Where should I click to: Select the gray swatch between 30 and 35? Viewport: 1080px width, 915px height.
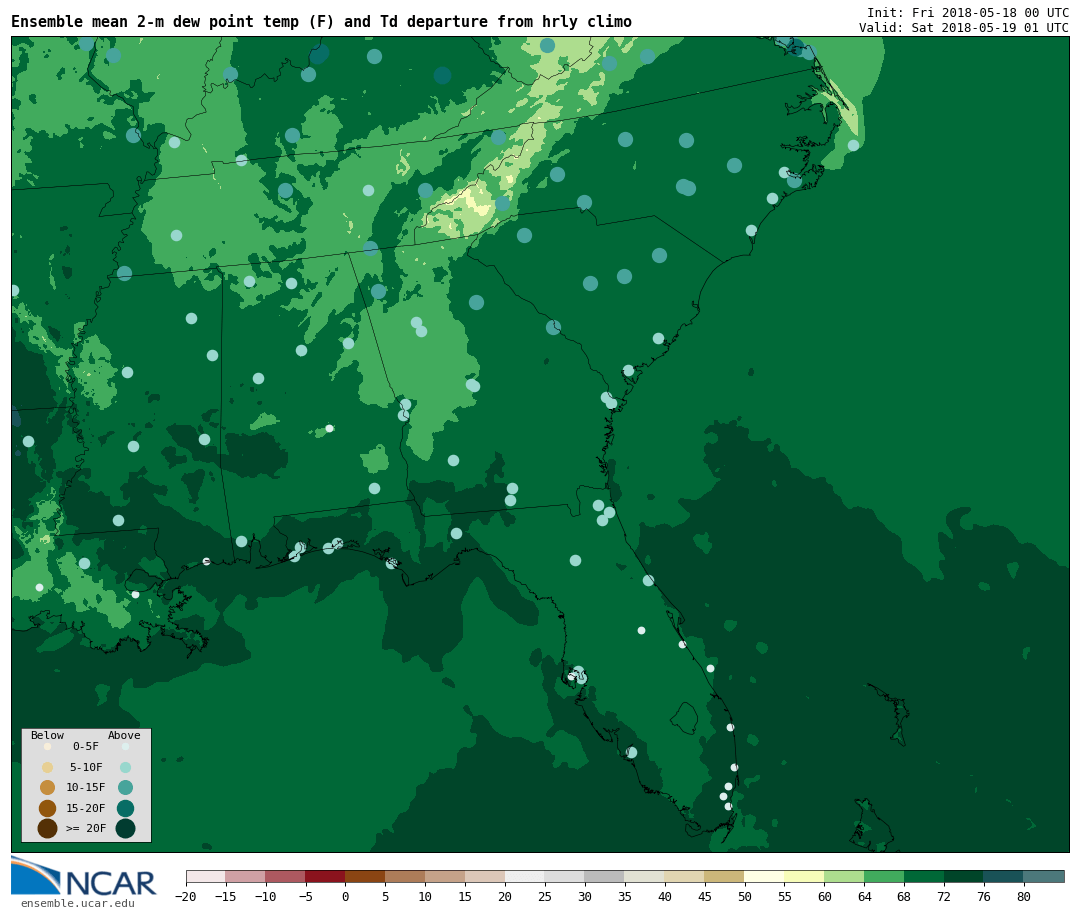[x=605, y=876]
